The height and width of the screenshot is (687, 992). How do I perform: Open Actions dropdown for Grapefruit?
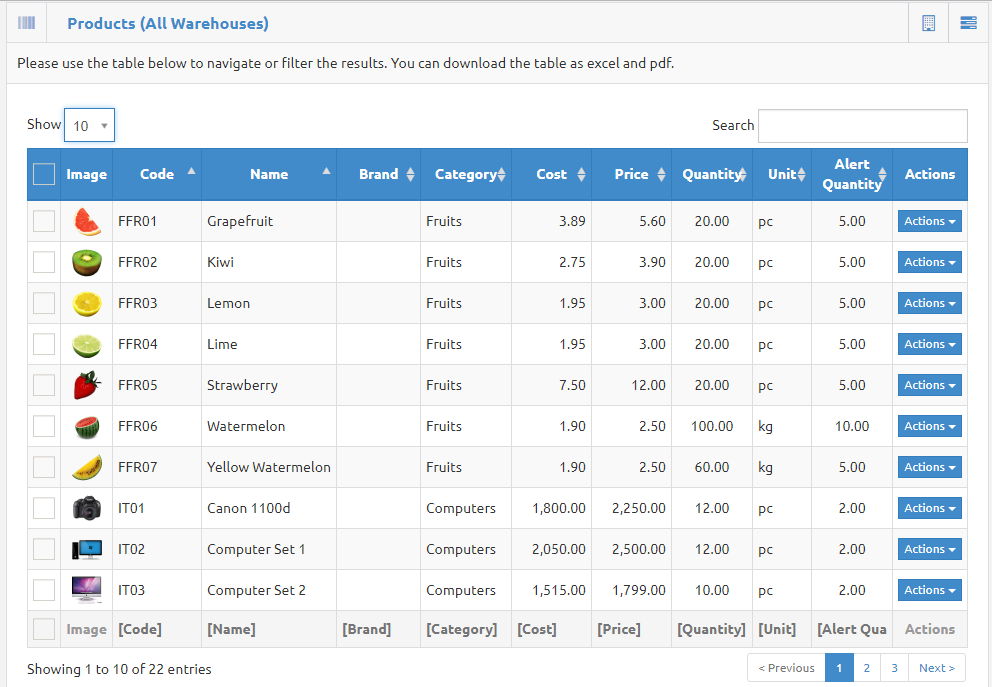(929, 221)
